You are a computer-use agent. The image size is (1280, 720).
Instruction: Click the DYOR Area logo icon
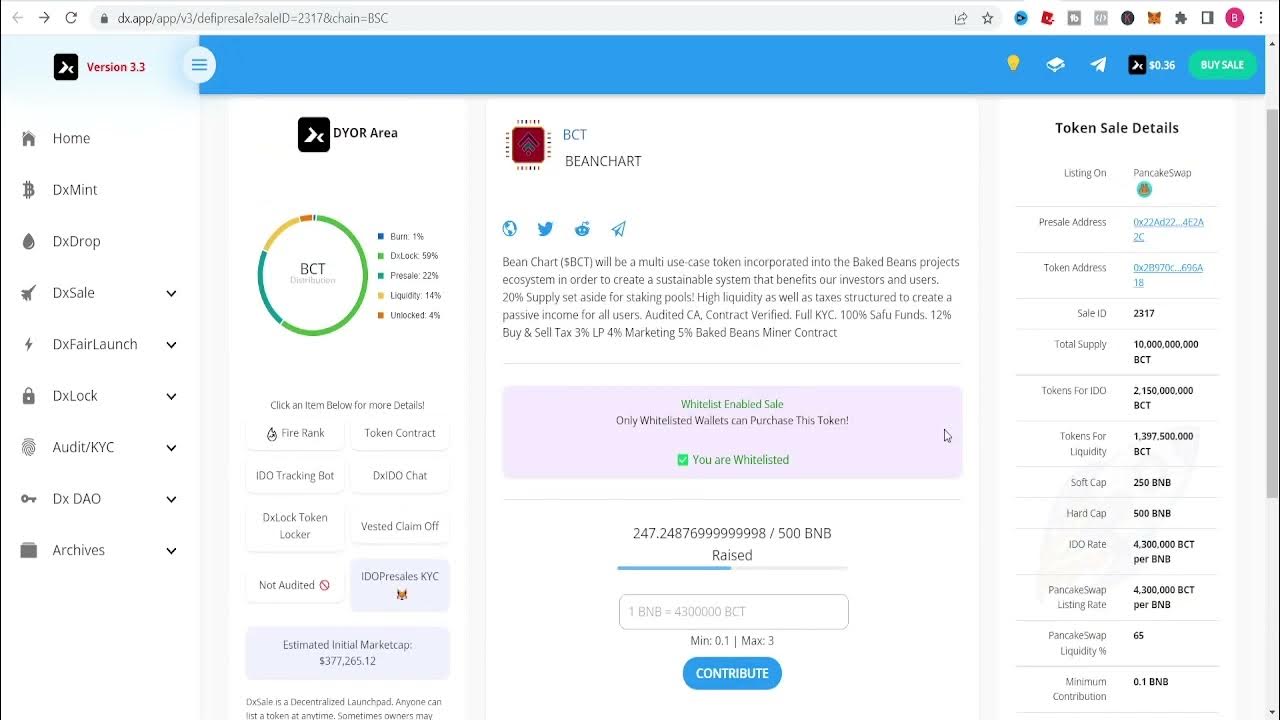(x=314, y=134)
